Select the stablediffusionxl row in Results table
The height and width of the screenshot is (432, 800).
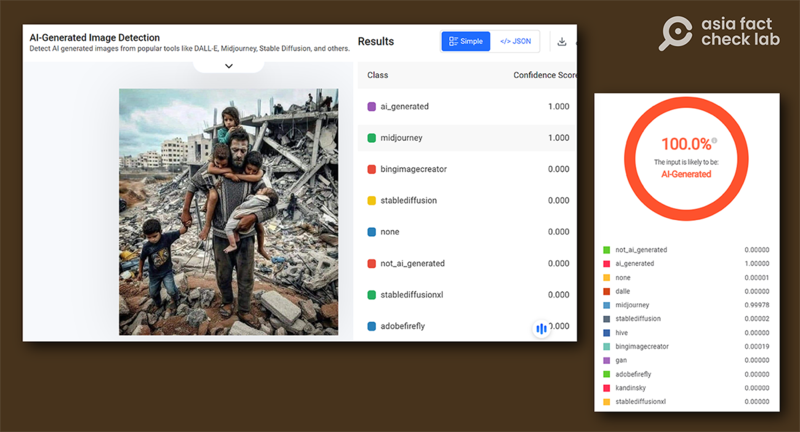coord(465,295)
